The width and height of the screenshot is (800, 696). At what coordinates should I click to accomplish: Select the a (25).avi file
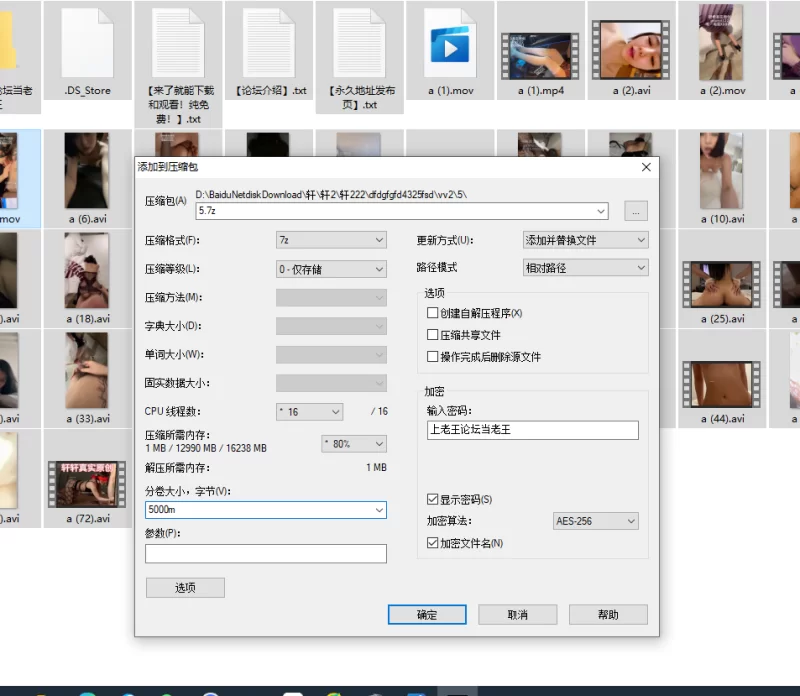(722, 279)
